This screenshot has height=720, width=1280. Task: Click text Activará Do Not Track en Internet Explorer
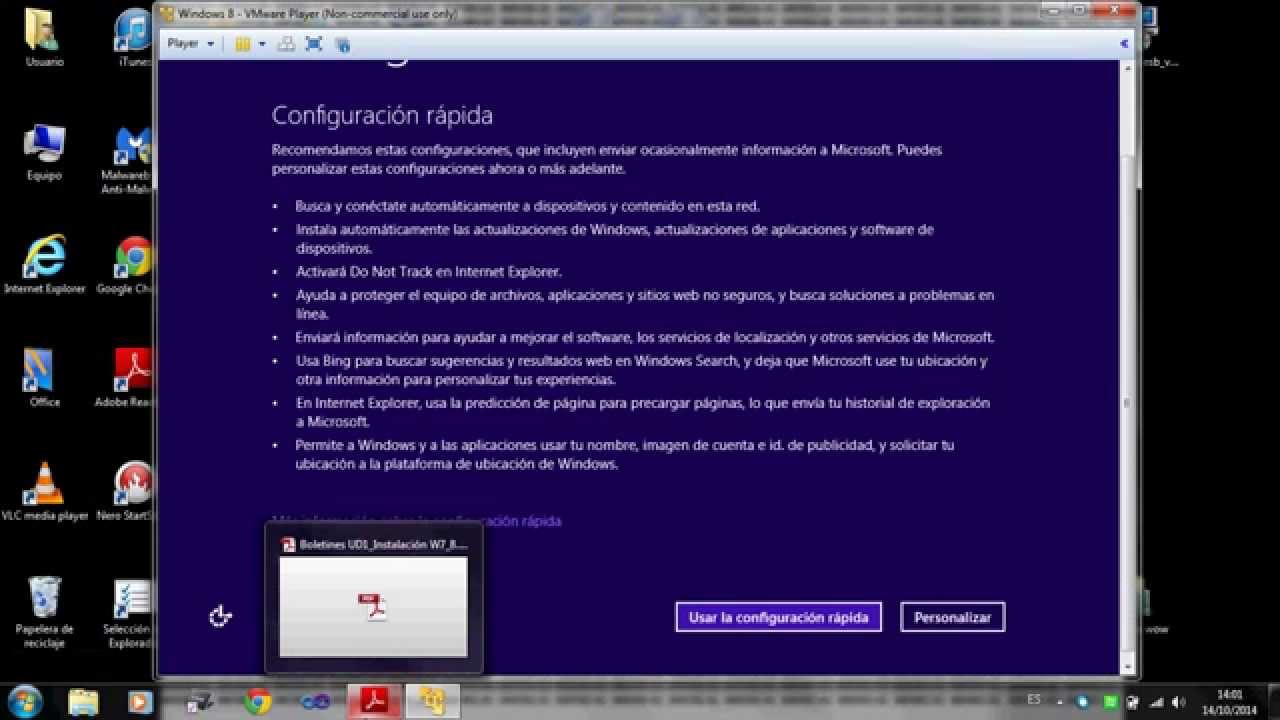click(x=428, y=271)
